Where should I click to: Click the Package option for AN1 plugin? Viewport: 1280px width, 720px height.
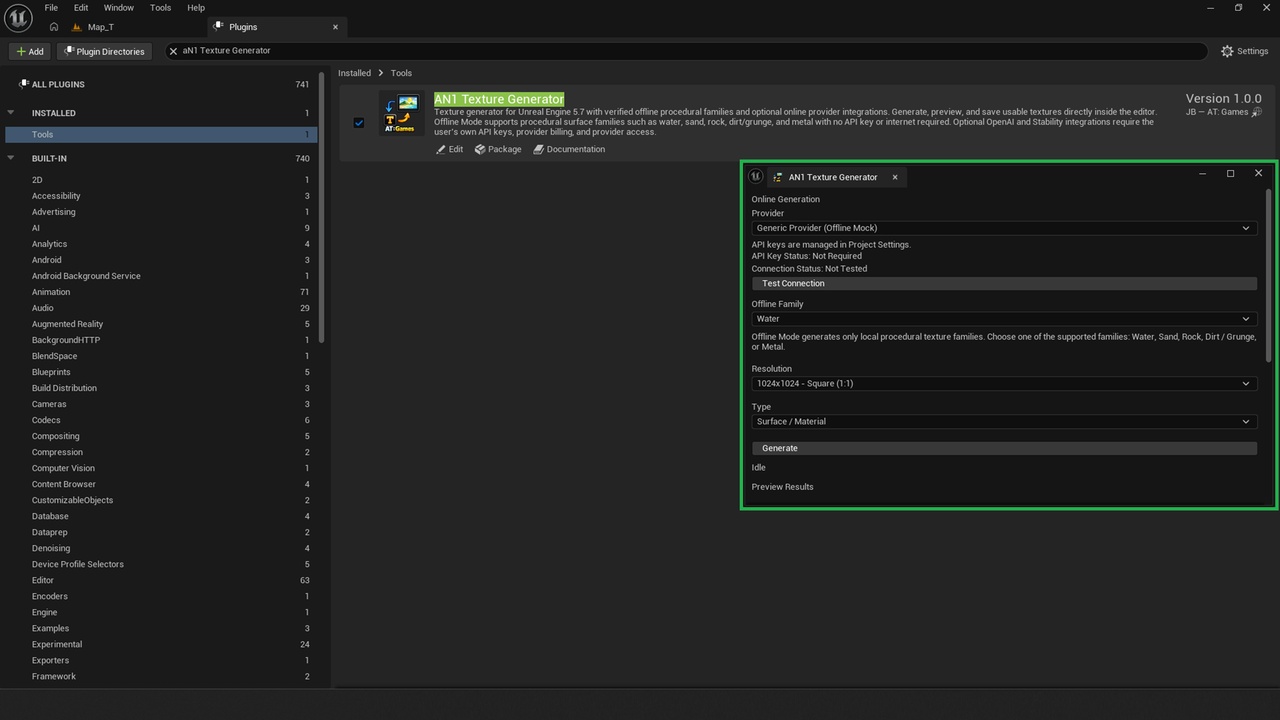(x=498, y=149)
